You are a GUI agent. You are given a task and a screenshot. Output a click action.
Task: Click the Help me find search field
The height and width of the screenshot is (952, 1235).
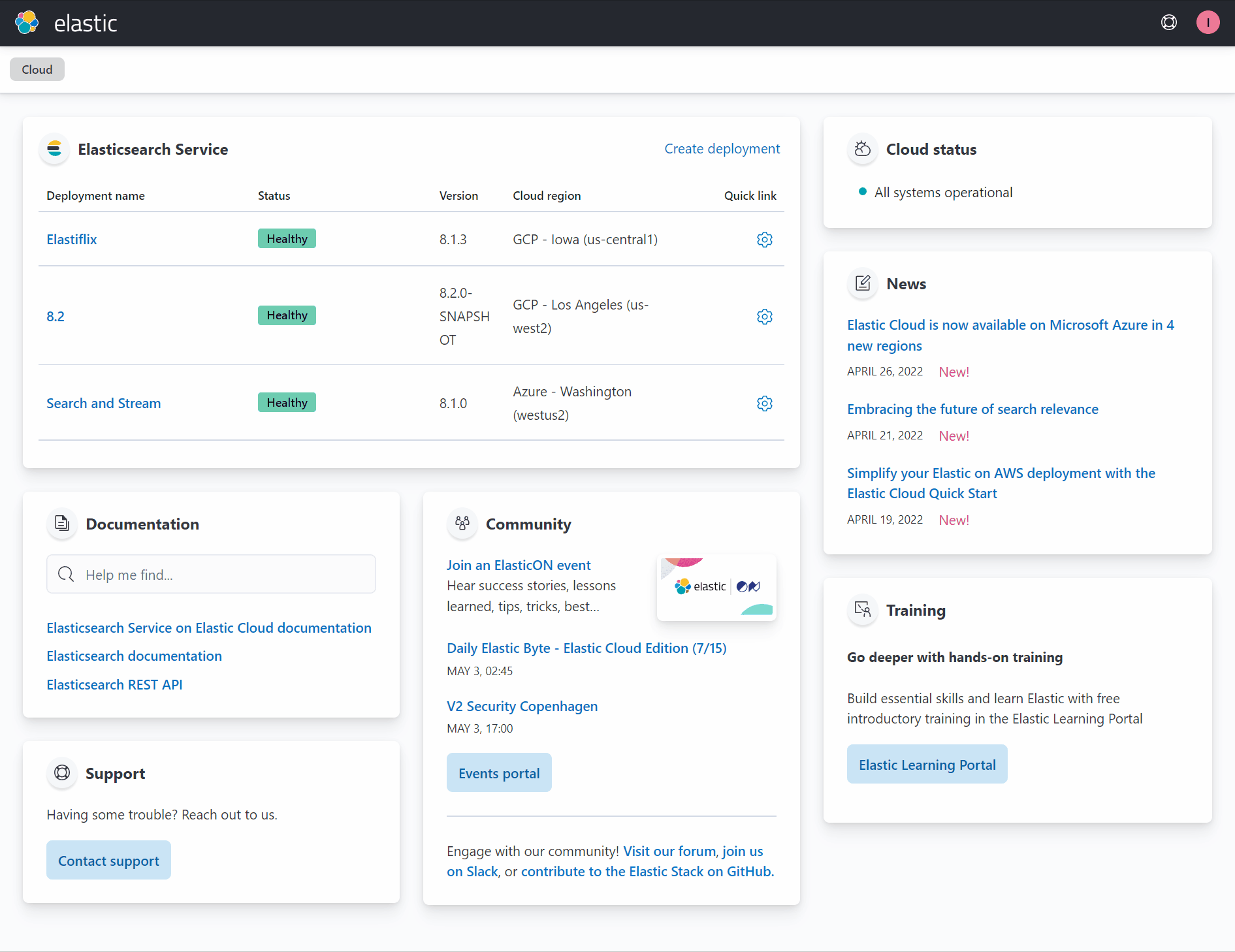pos(211,575)
